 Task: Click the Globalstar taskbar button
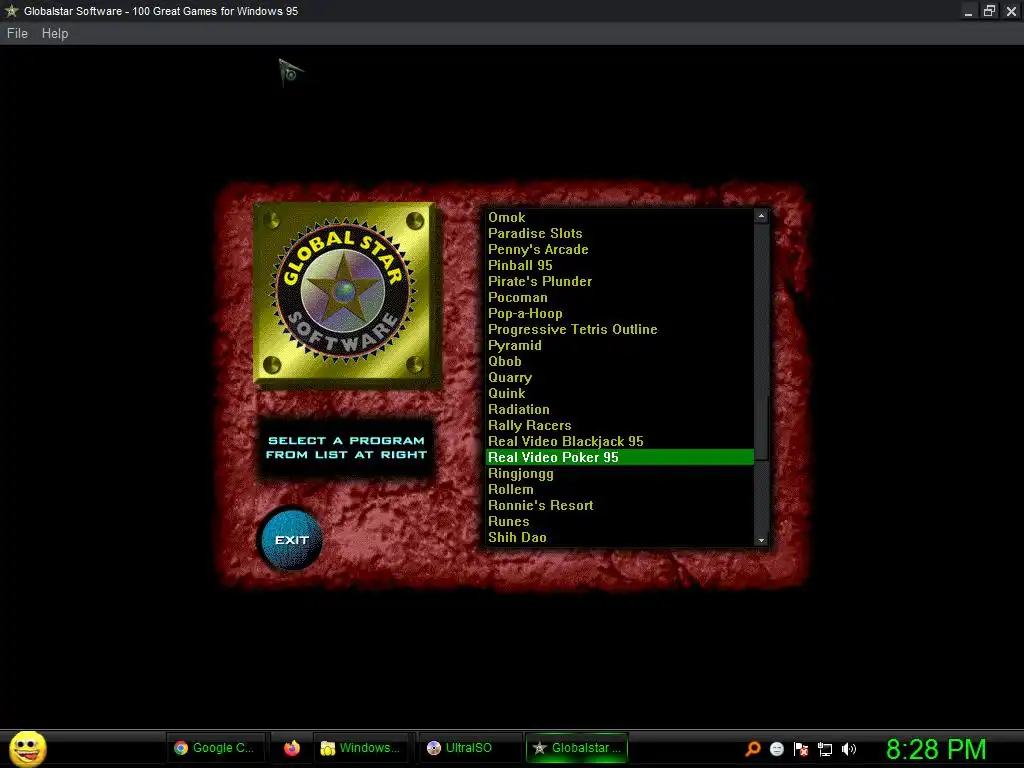(x=577, y=748)
